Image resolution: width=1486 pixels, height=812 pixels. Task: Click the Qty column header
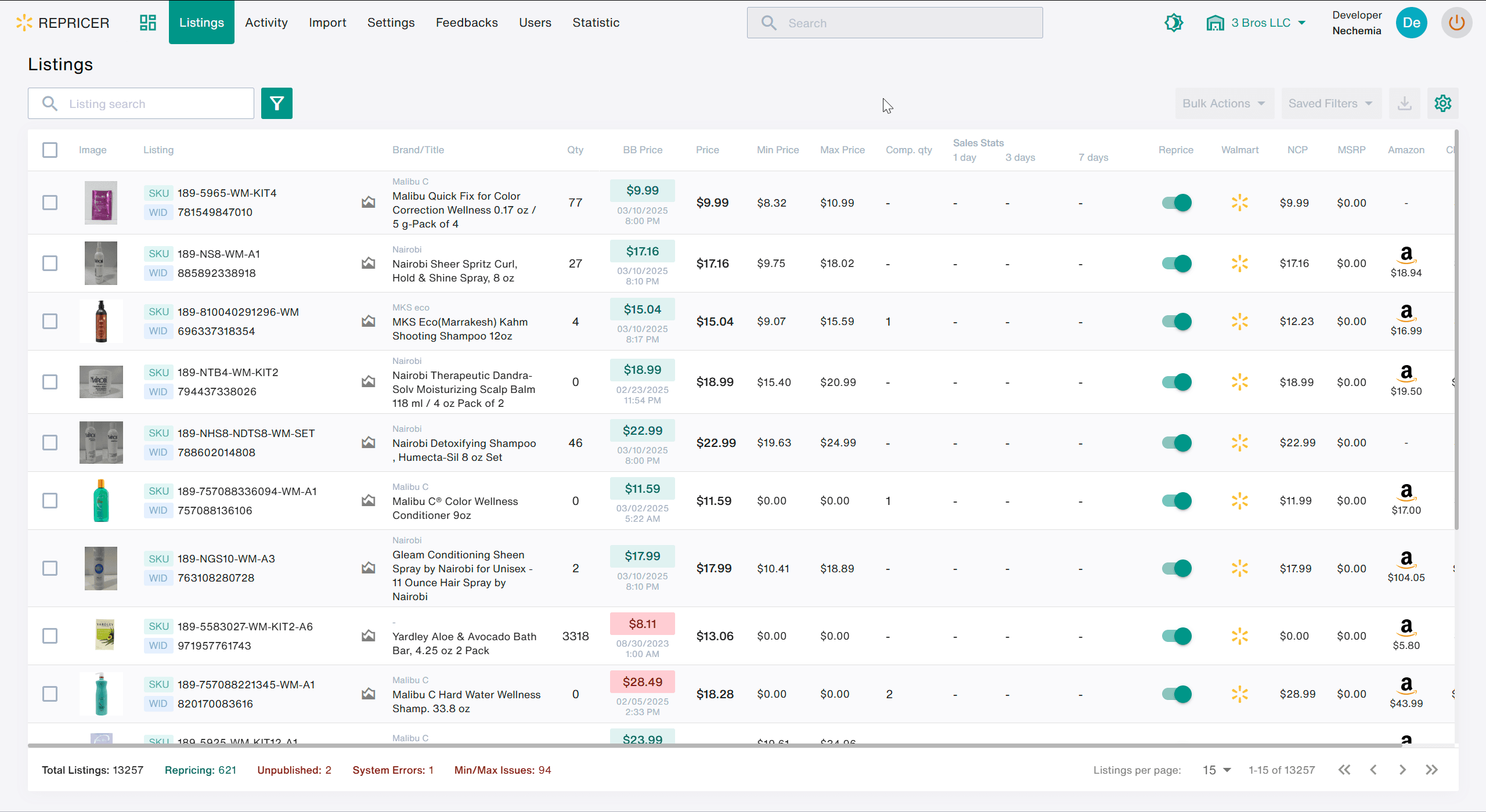click(x=575, y=150)
